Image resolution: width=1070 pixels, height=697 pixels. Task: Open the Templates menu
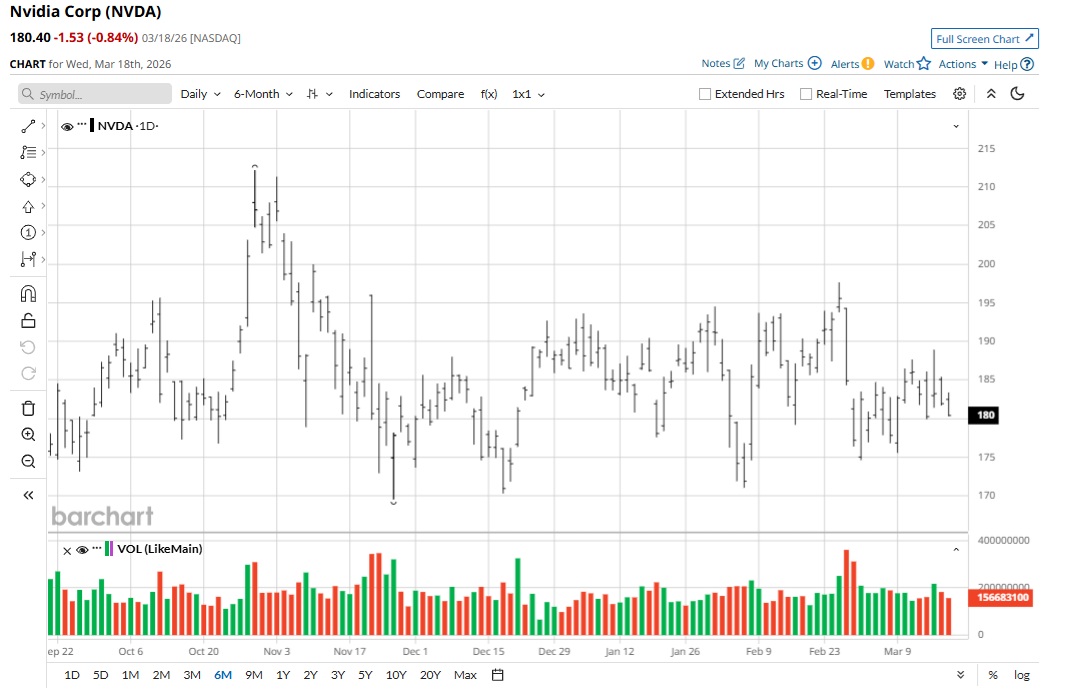pos(910,94)
